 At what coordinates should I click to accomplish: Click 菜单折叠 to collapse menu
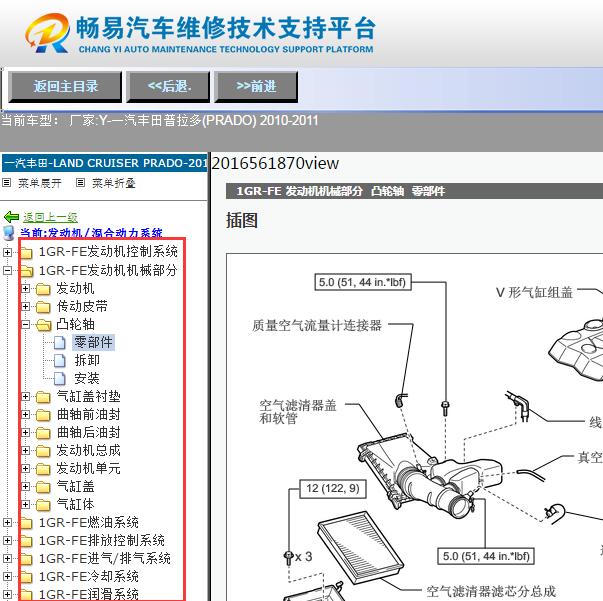(114, 183)
